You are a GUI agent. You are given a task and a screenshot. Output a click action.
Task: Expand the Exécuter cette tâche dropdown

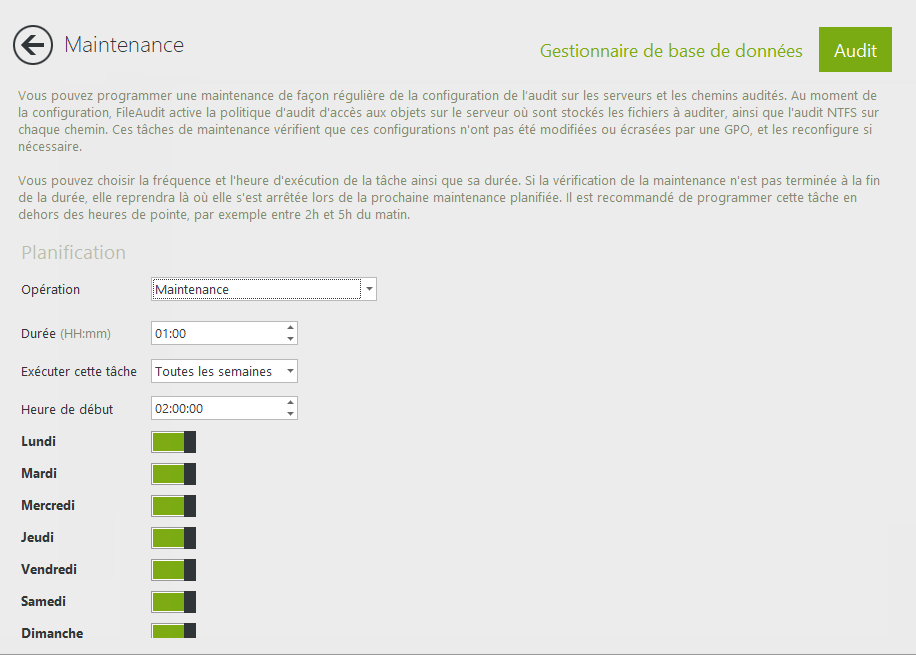(x=224, y=371)
